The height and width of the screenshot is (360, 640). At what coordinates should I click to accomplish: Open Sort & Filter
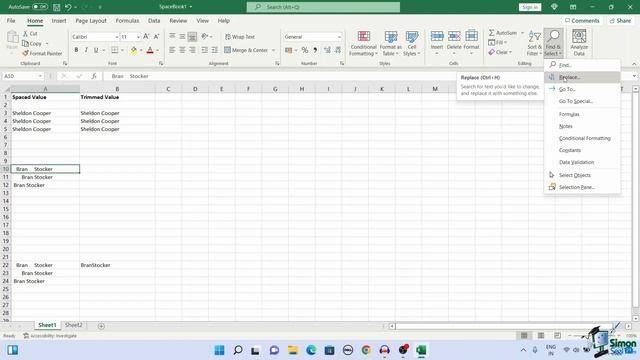(534, 43)
